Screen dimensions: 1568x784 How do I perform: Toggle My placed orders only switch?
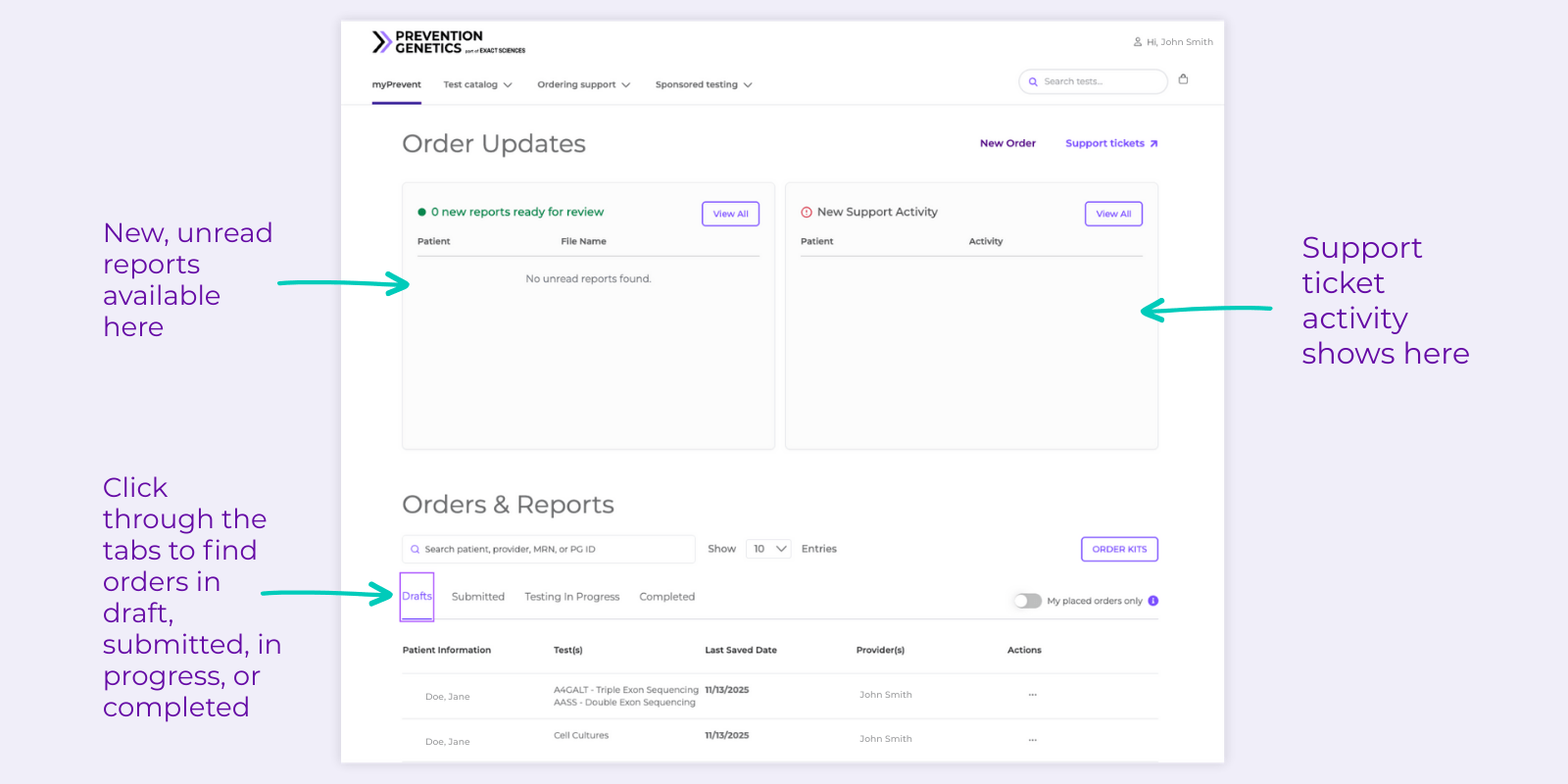pos(1027,601)
